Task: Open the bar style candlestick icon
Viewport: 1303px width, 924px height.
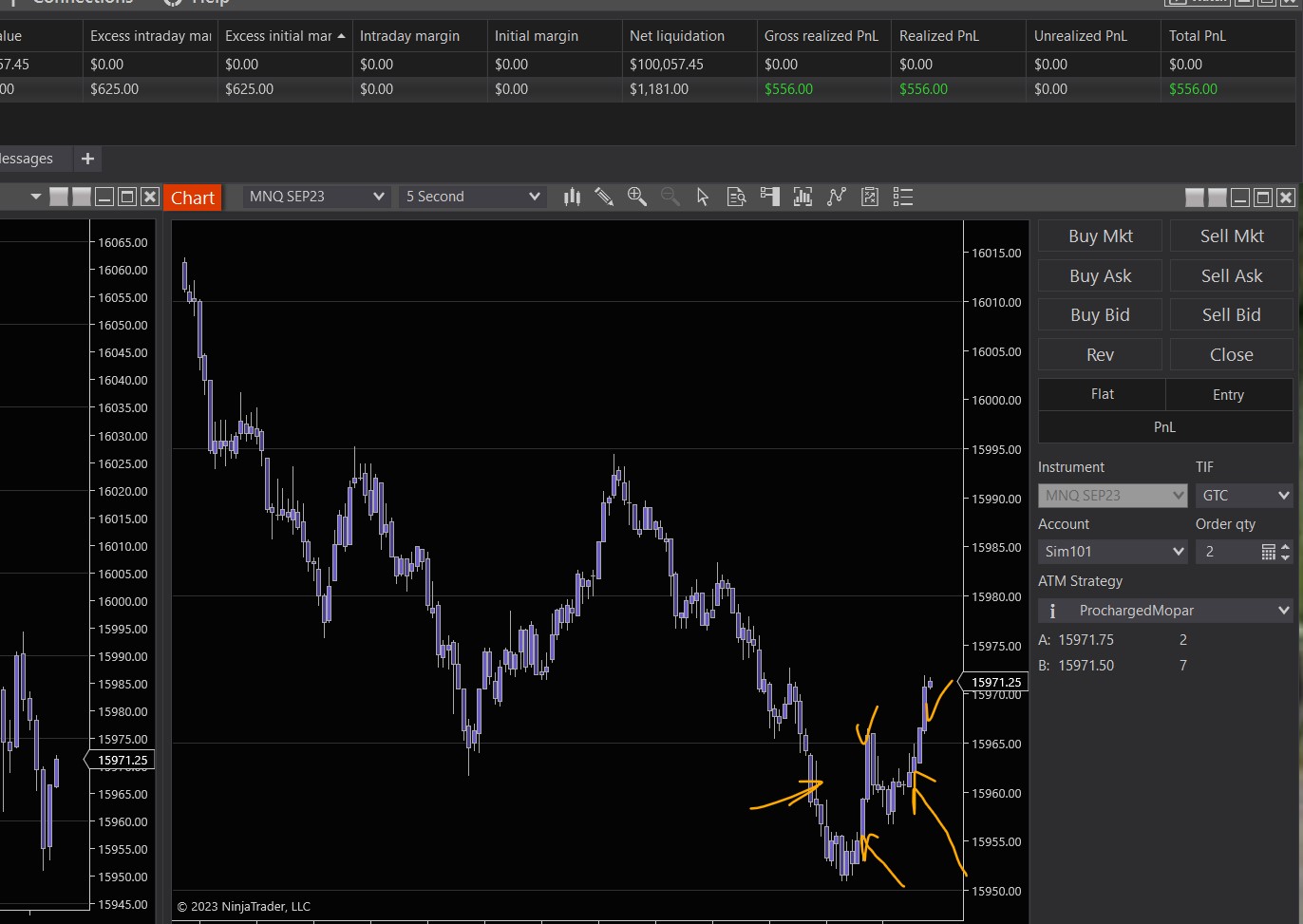Action: click(x=572, y=197)
